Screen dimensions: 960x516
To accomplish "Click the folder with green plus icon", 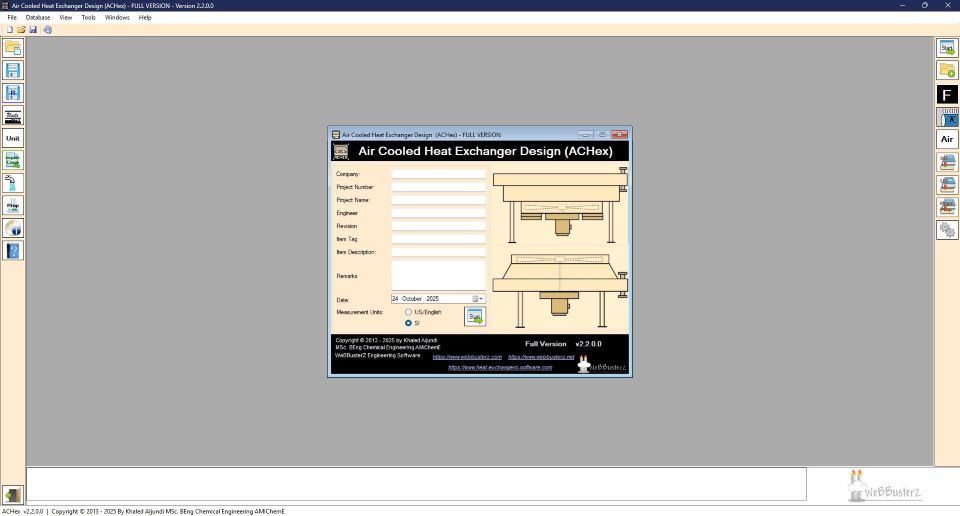I will (947, 70).
